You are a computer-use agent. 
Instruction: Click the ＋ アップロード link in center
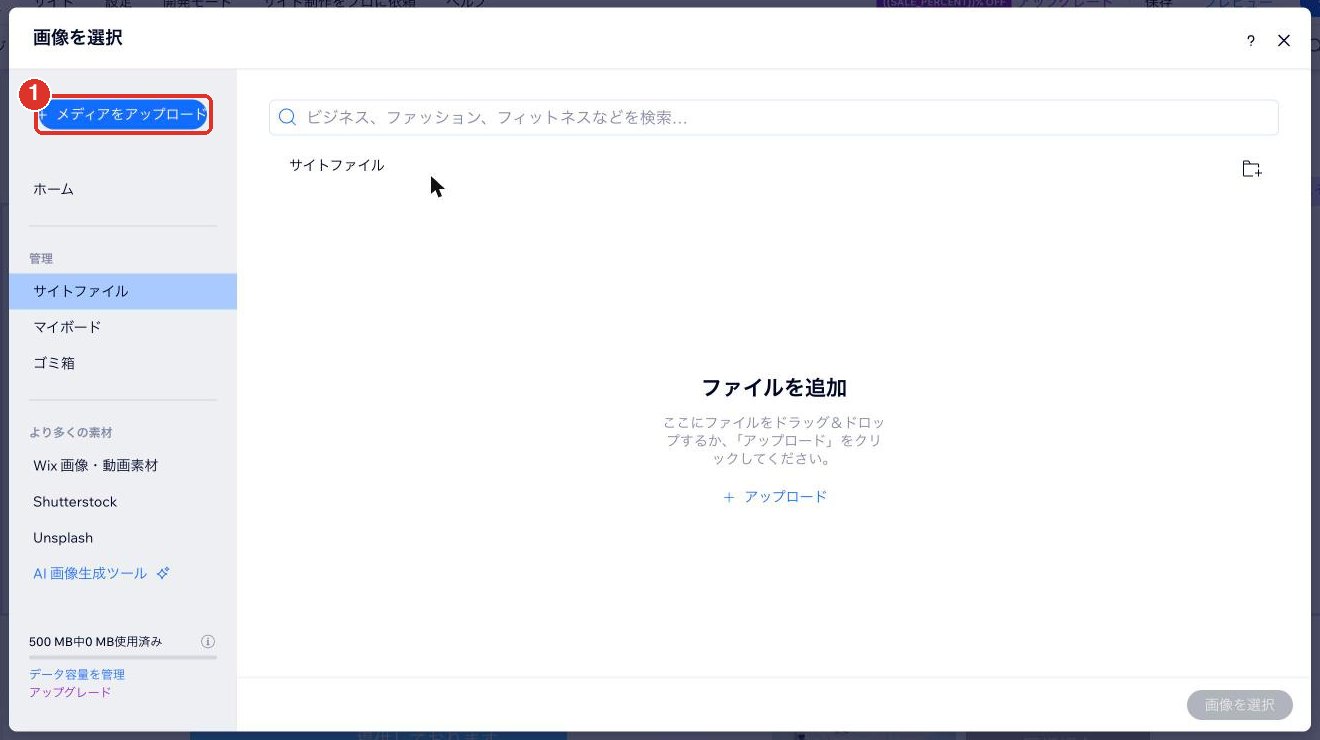775,496
